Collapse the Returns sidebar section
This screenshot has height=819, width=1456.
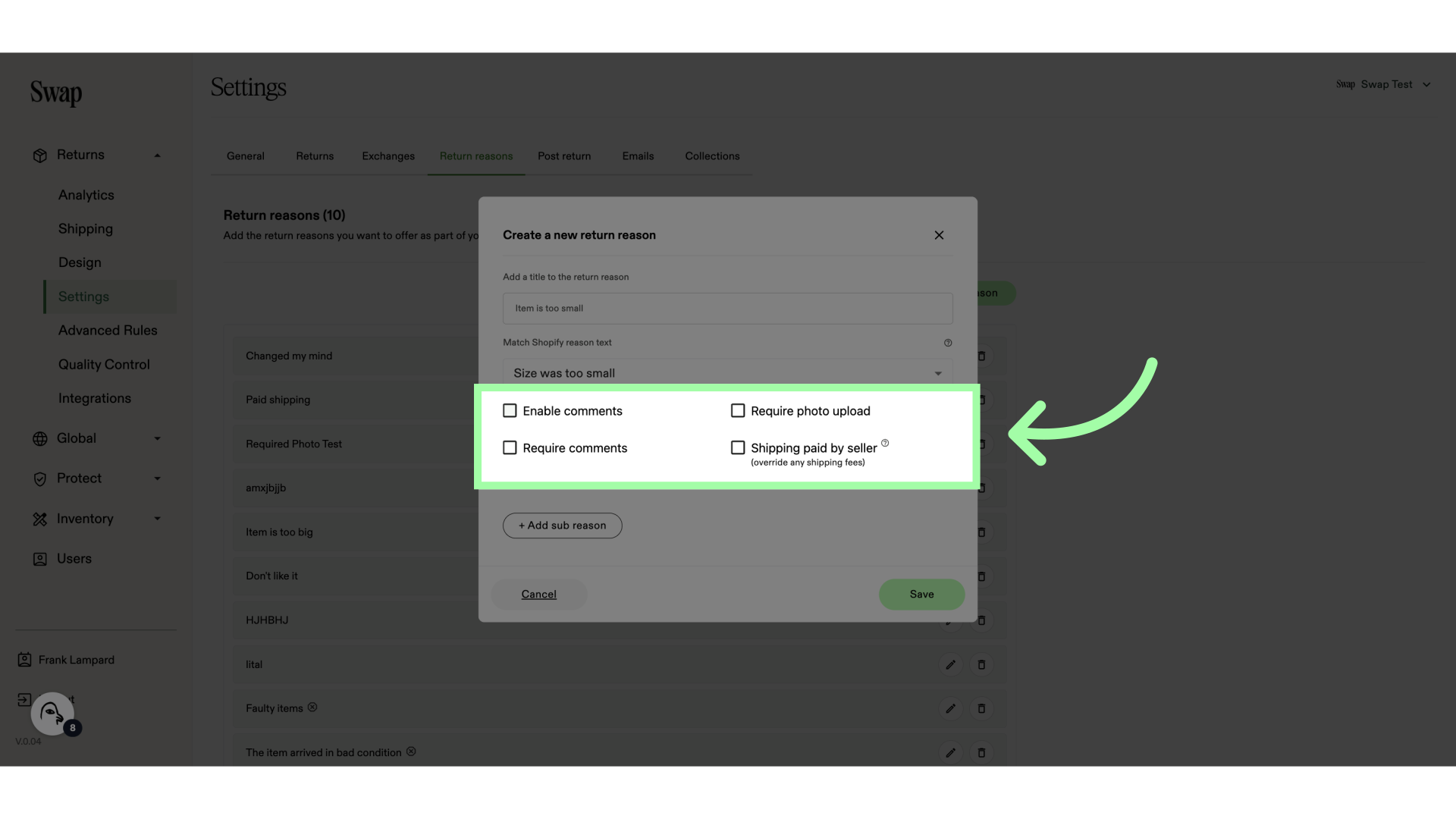(157, 155)
